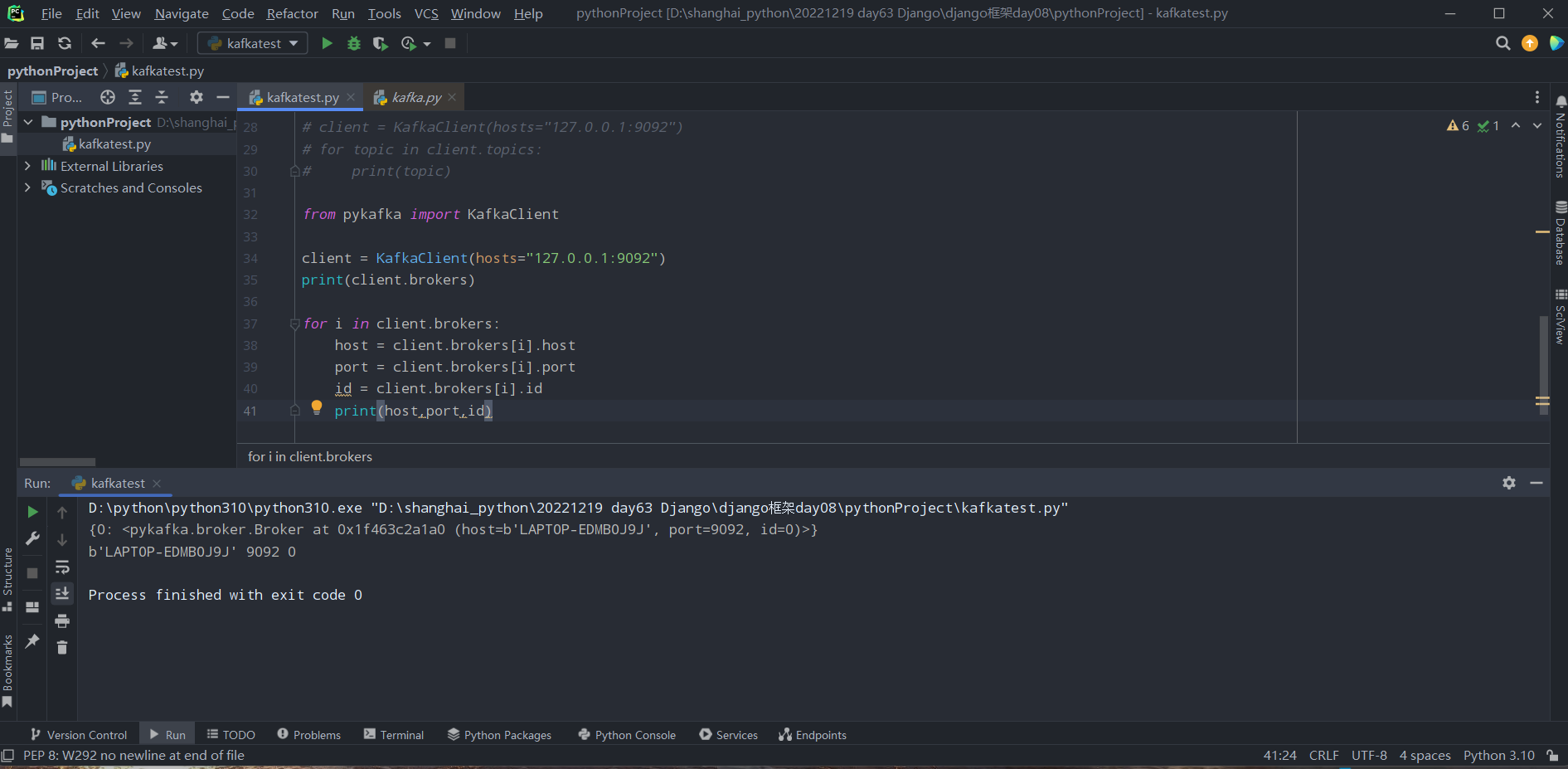Expand Scratches and Consoles node
Viewport: 1568px width, 769px height.
coord(27,187)
